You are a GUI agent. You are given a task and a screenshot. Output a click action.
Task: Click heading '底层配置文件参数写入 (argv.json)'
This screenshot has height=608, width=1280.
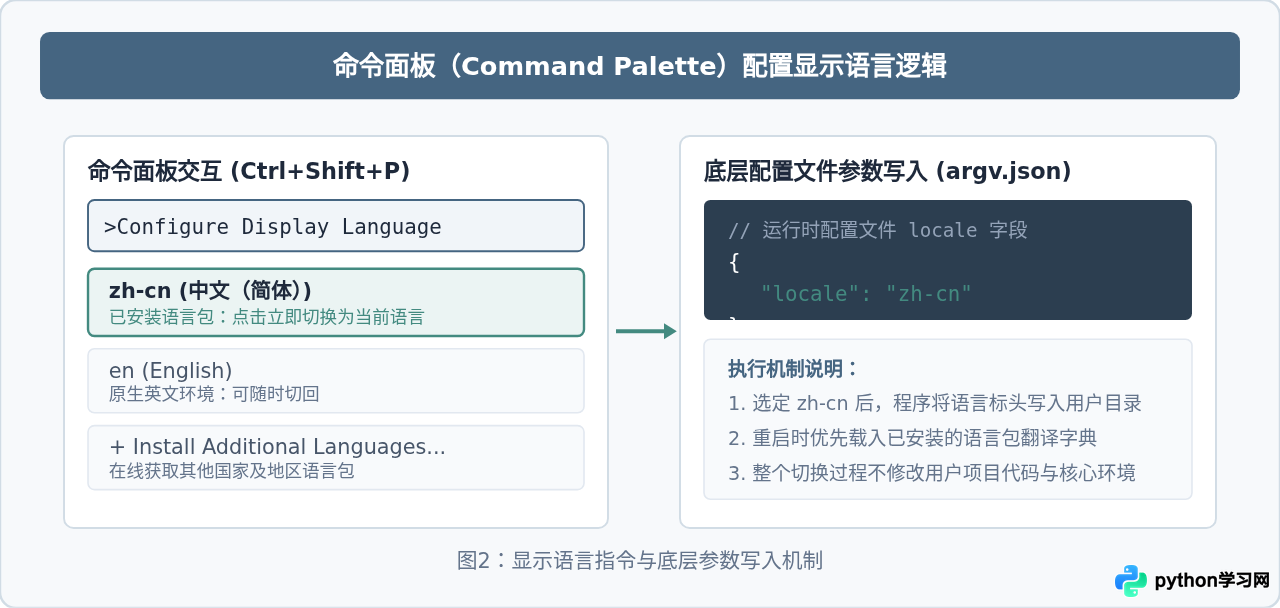click(888, 171)
